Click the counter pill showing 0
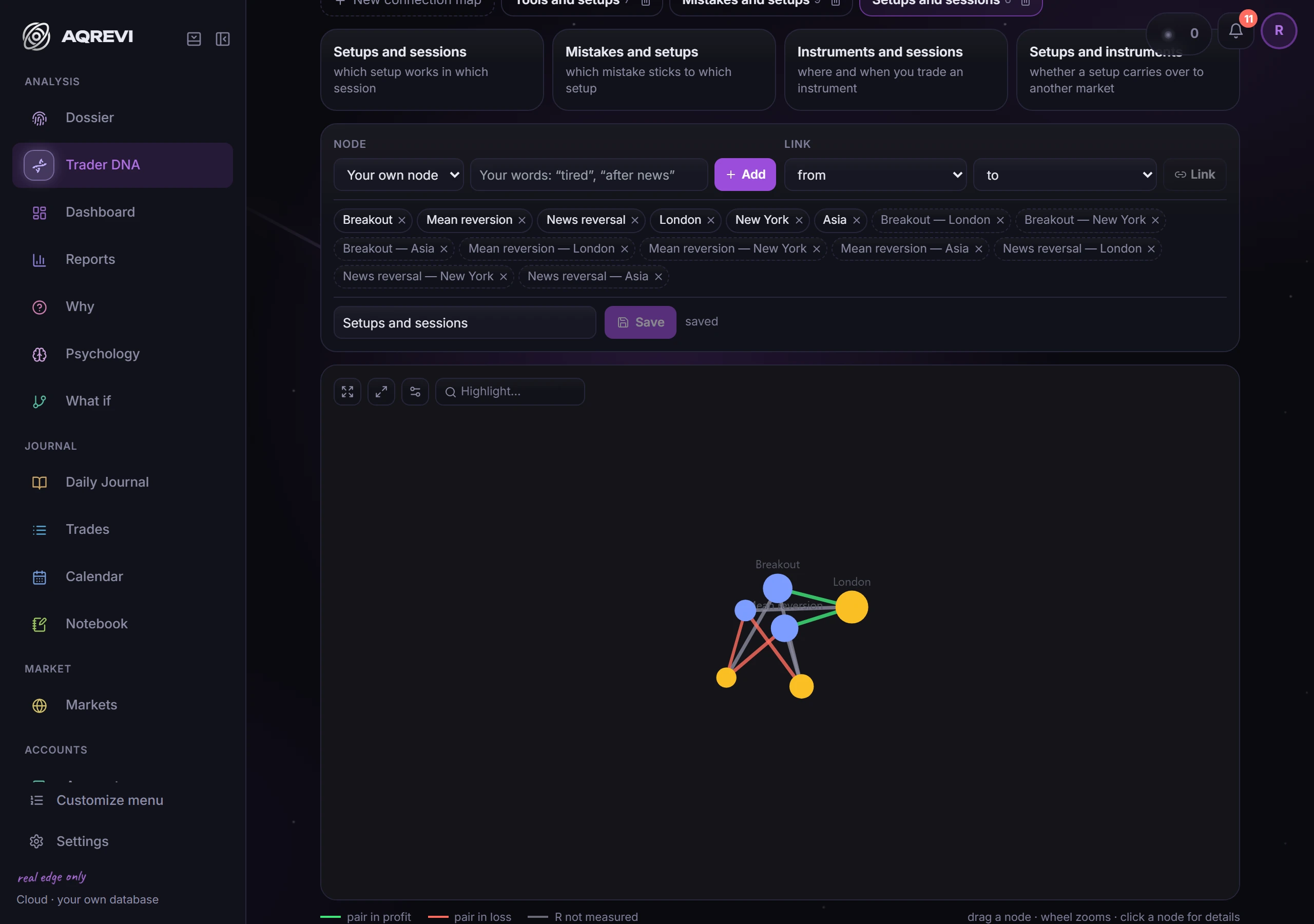Screen dimensions: 1314x924 [1178, 34]
